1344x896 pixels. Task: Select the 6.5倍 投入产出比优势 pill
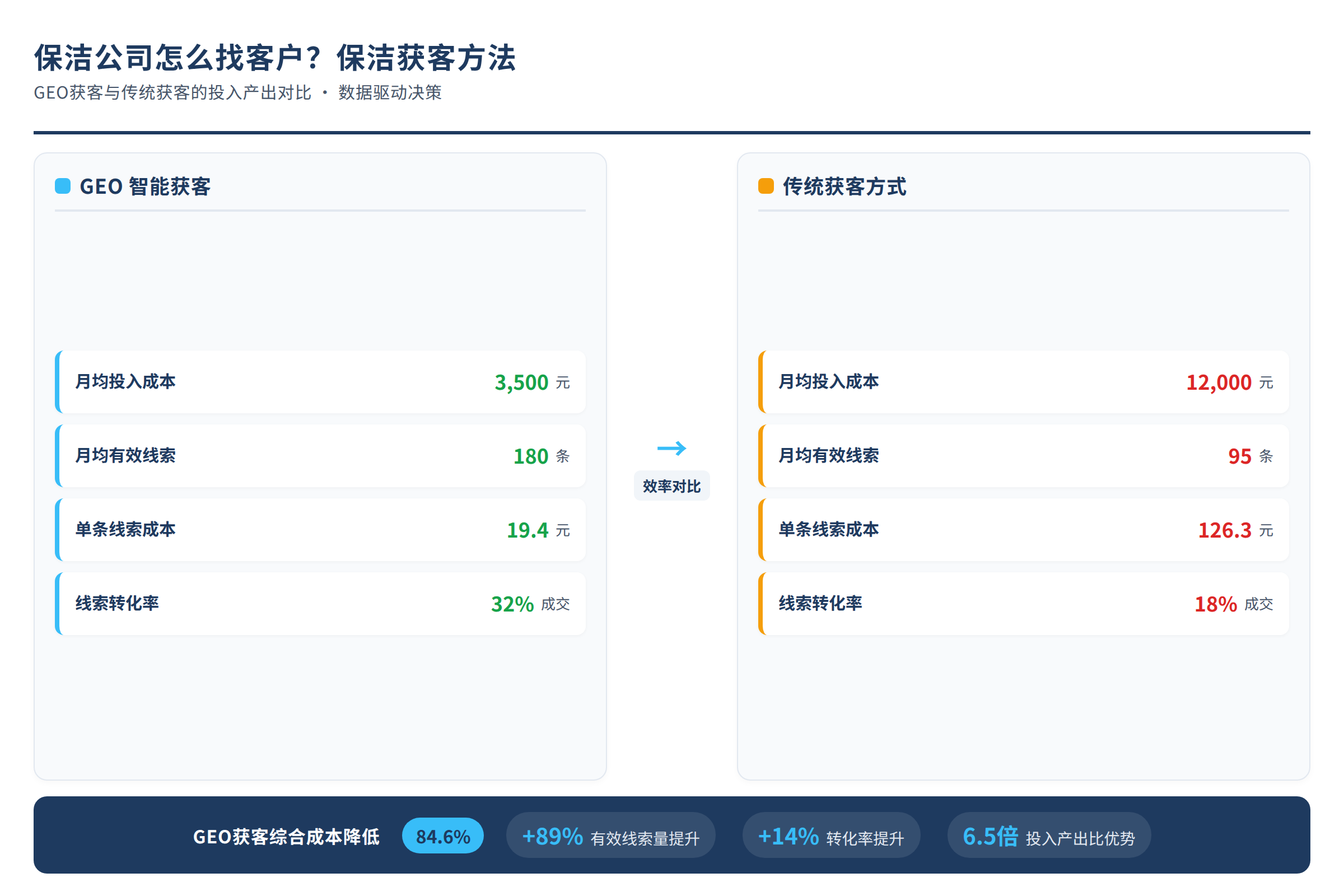point(1048,836)
